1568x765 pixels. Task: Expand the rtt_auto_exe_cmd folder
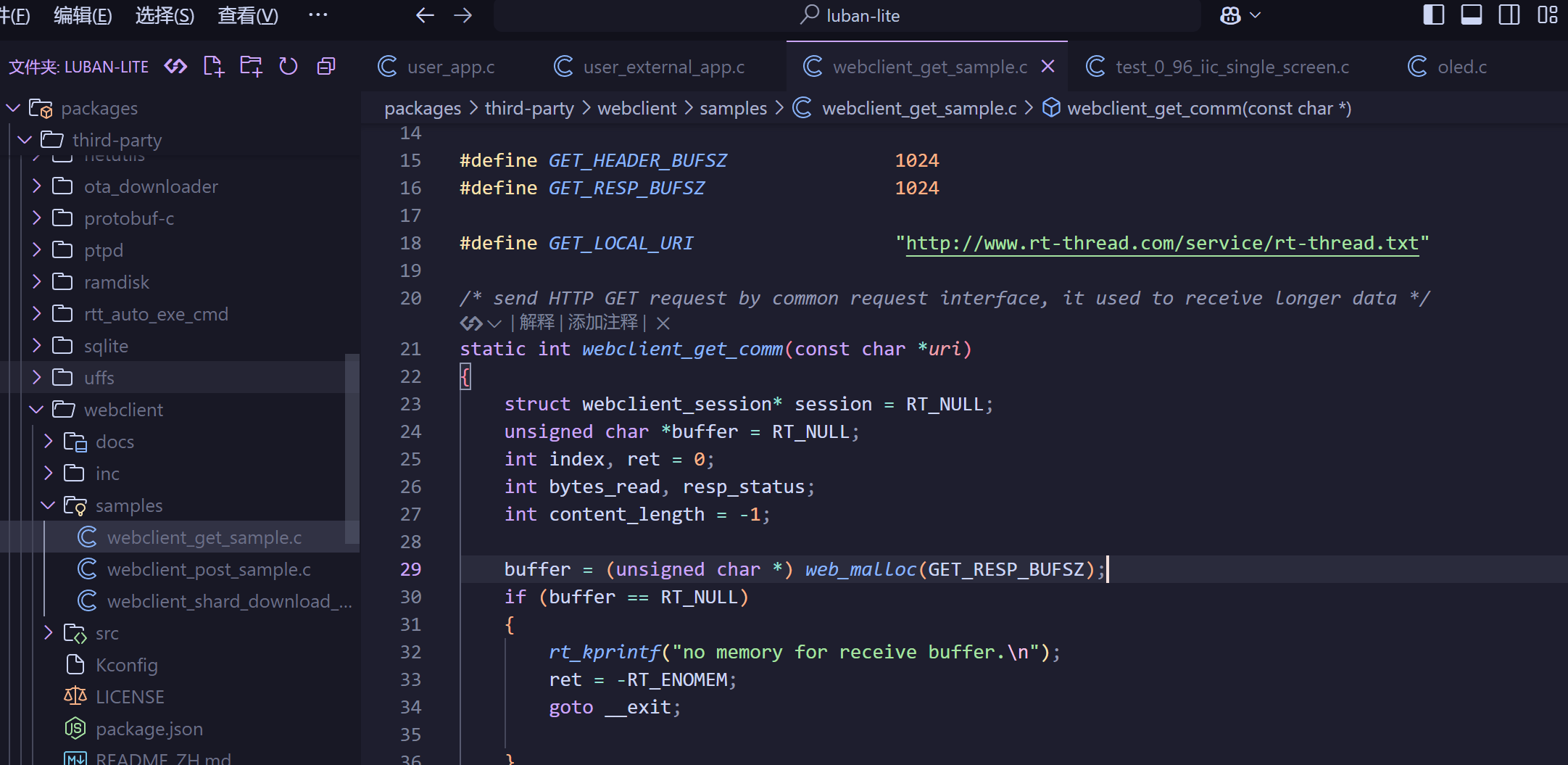(x=36, y=314)
